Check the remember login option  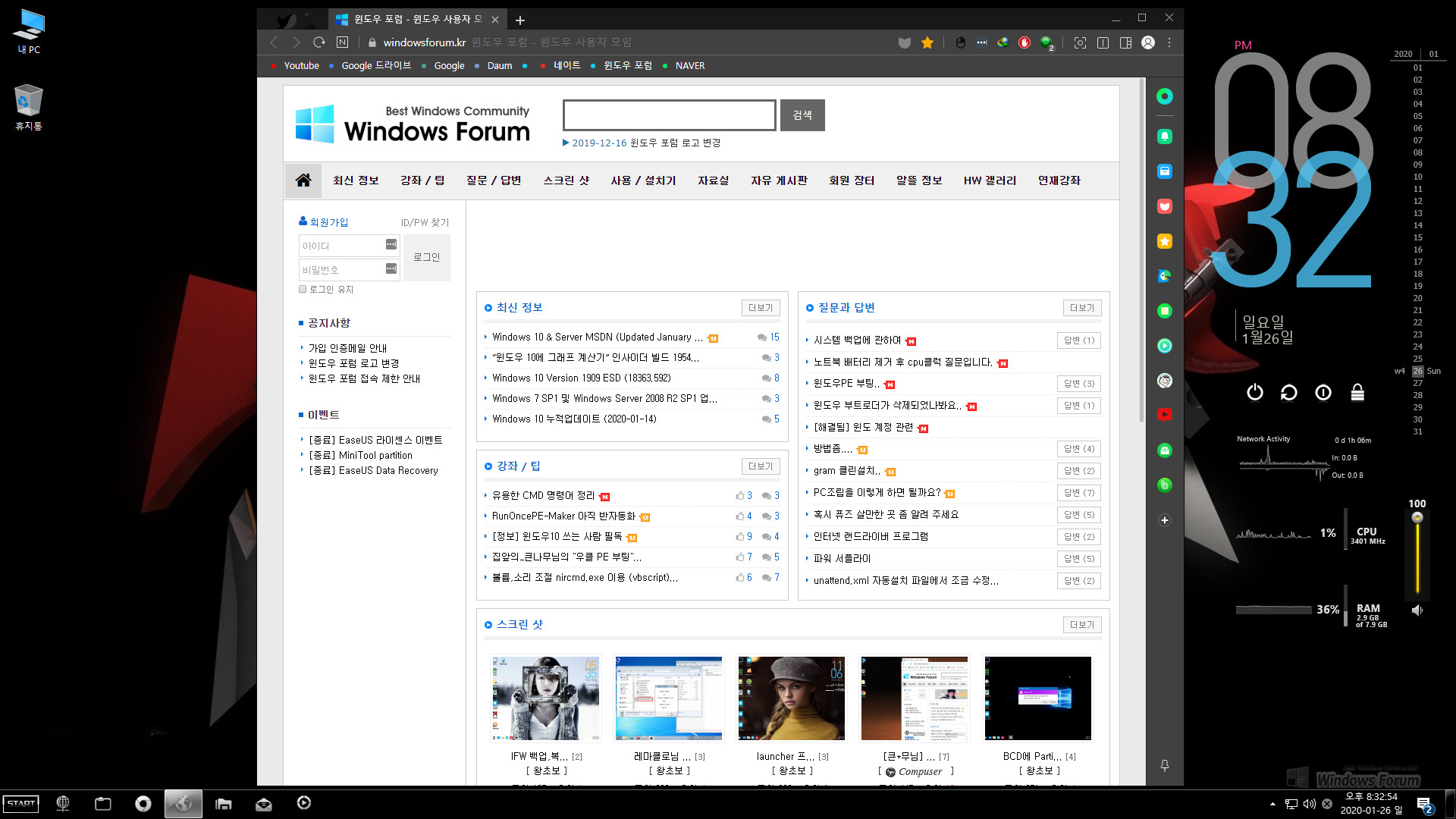tap(303, 289)
